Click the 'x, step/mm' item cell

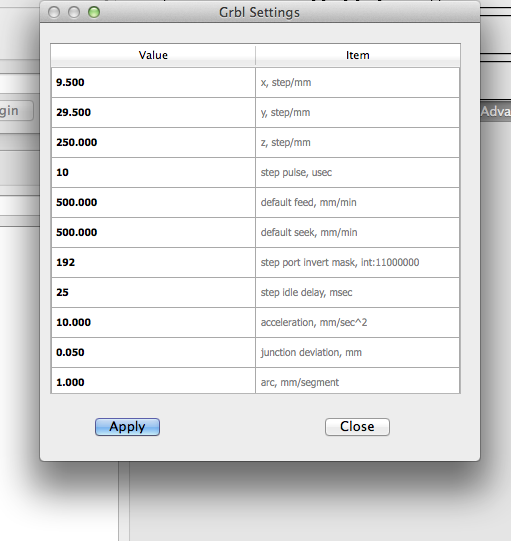pos(357,82)
